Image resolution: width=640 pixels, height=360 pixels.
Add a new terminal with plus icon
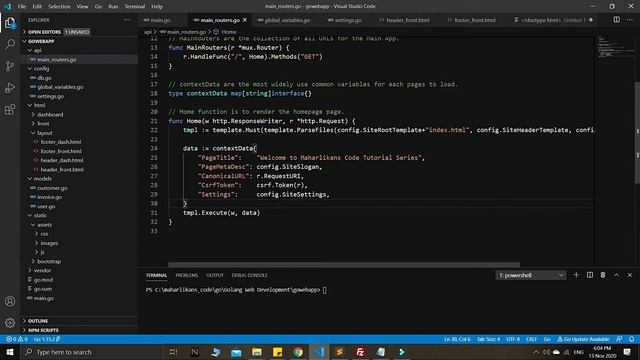click(576, 275)
